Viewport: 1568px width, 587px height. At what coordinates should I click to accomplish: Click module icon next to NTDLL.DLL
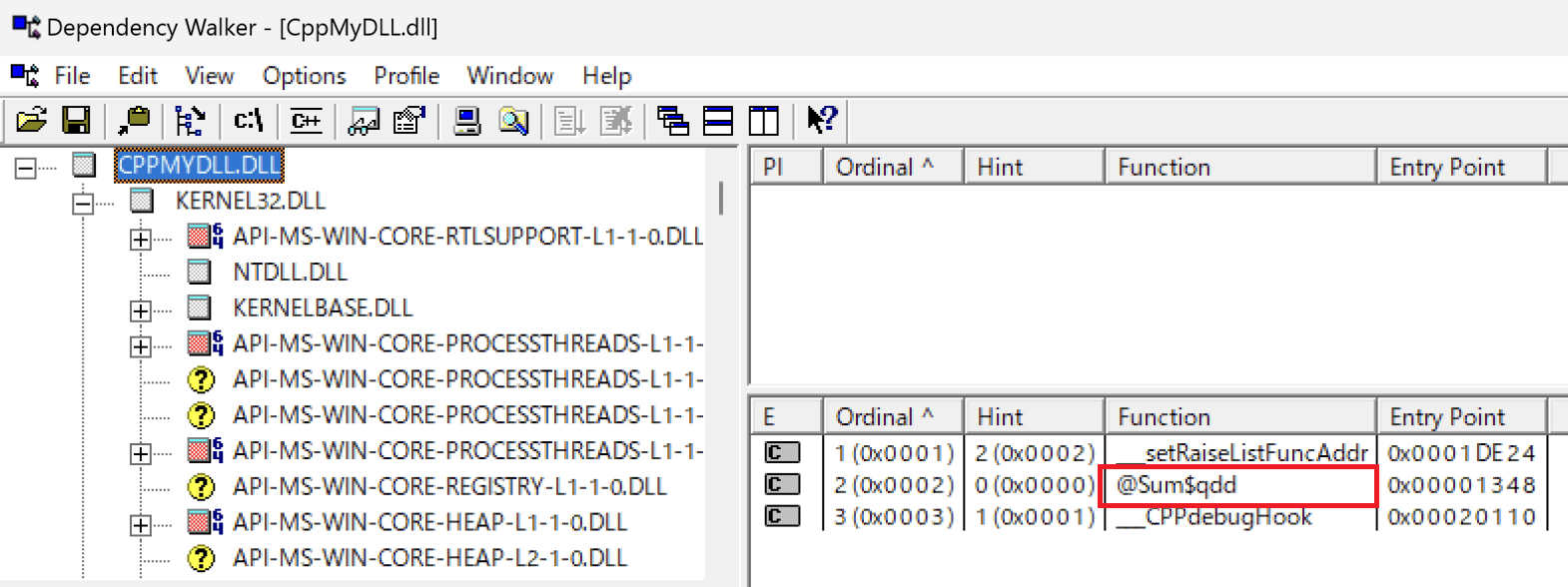click(x=200, y=273)
